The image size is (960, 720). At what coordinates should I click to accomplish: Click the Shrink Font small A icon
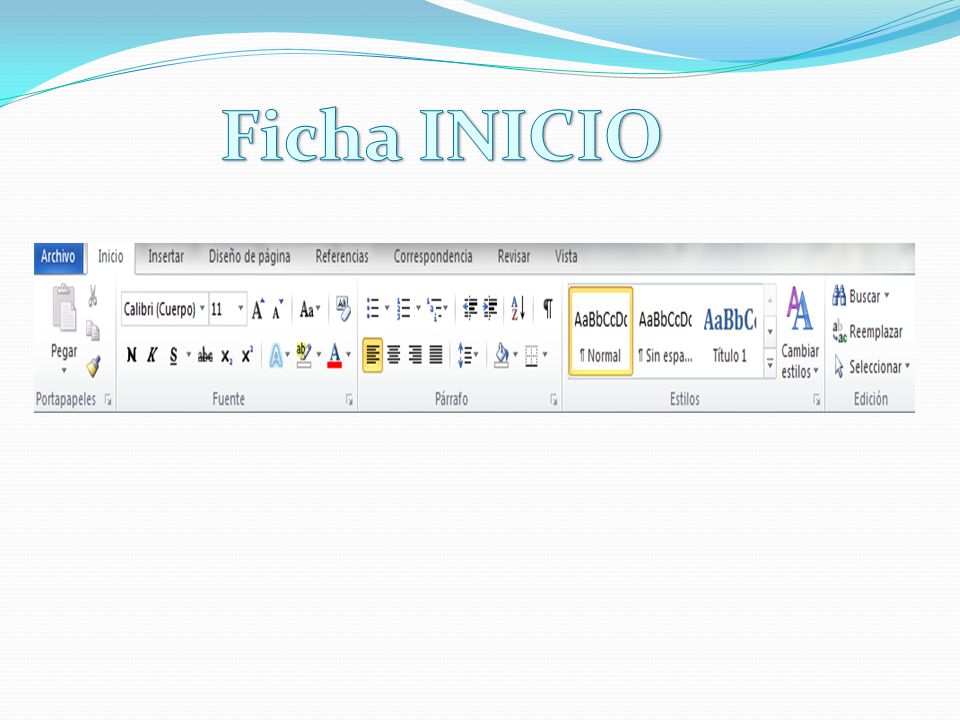(x=278, y=309)
